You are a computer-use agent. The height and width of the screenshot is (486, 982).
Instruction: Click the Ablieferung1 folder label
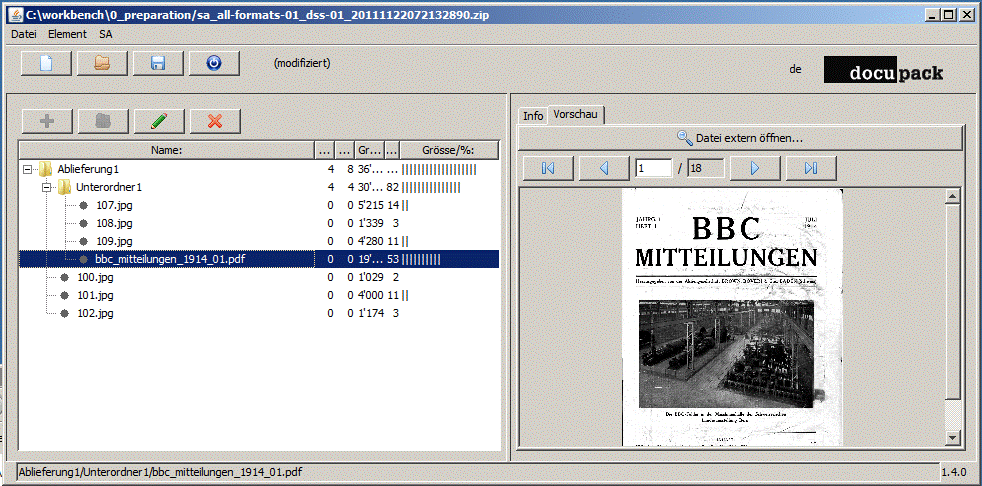[88, 169]
